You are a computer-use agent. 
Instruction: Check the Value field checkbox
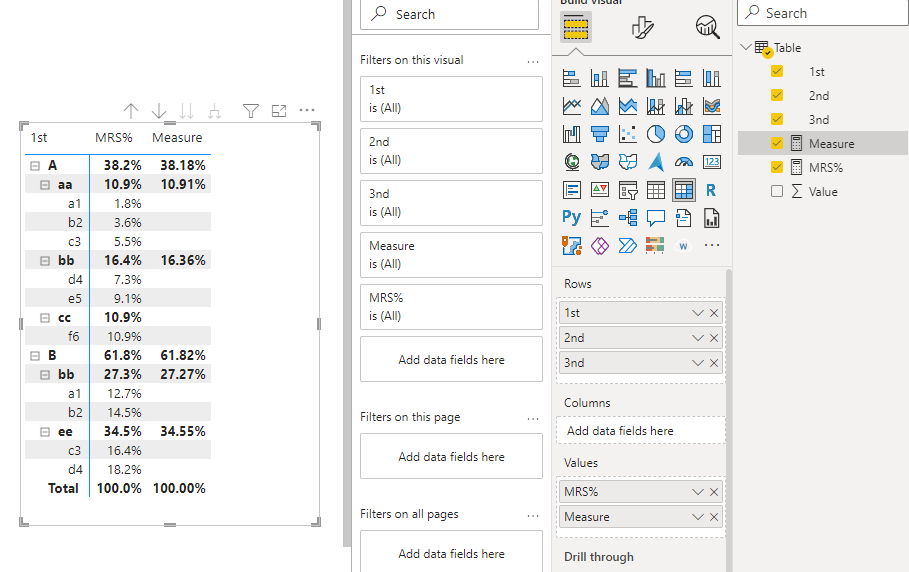(777, 191)
